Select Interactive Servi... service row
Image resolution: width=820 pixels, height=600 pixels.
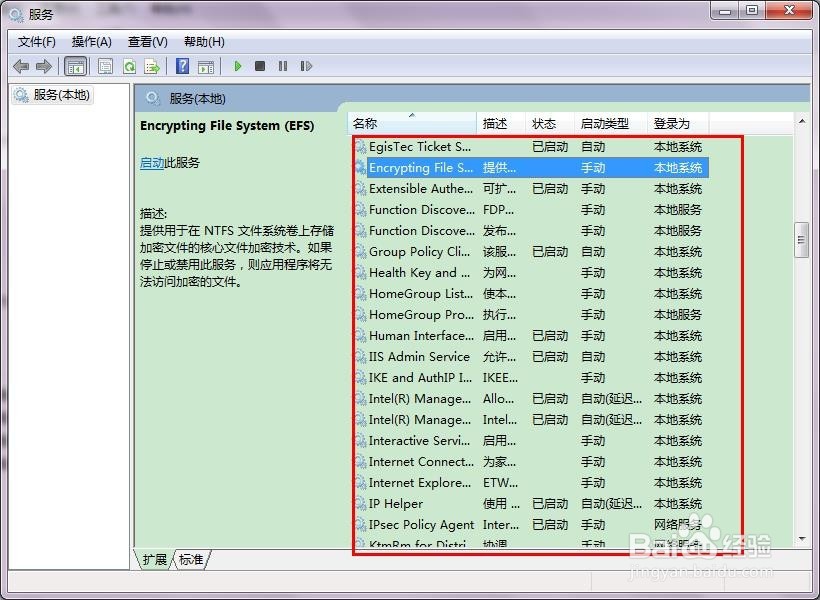click(531, 441)
